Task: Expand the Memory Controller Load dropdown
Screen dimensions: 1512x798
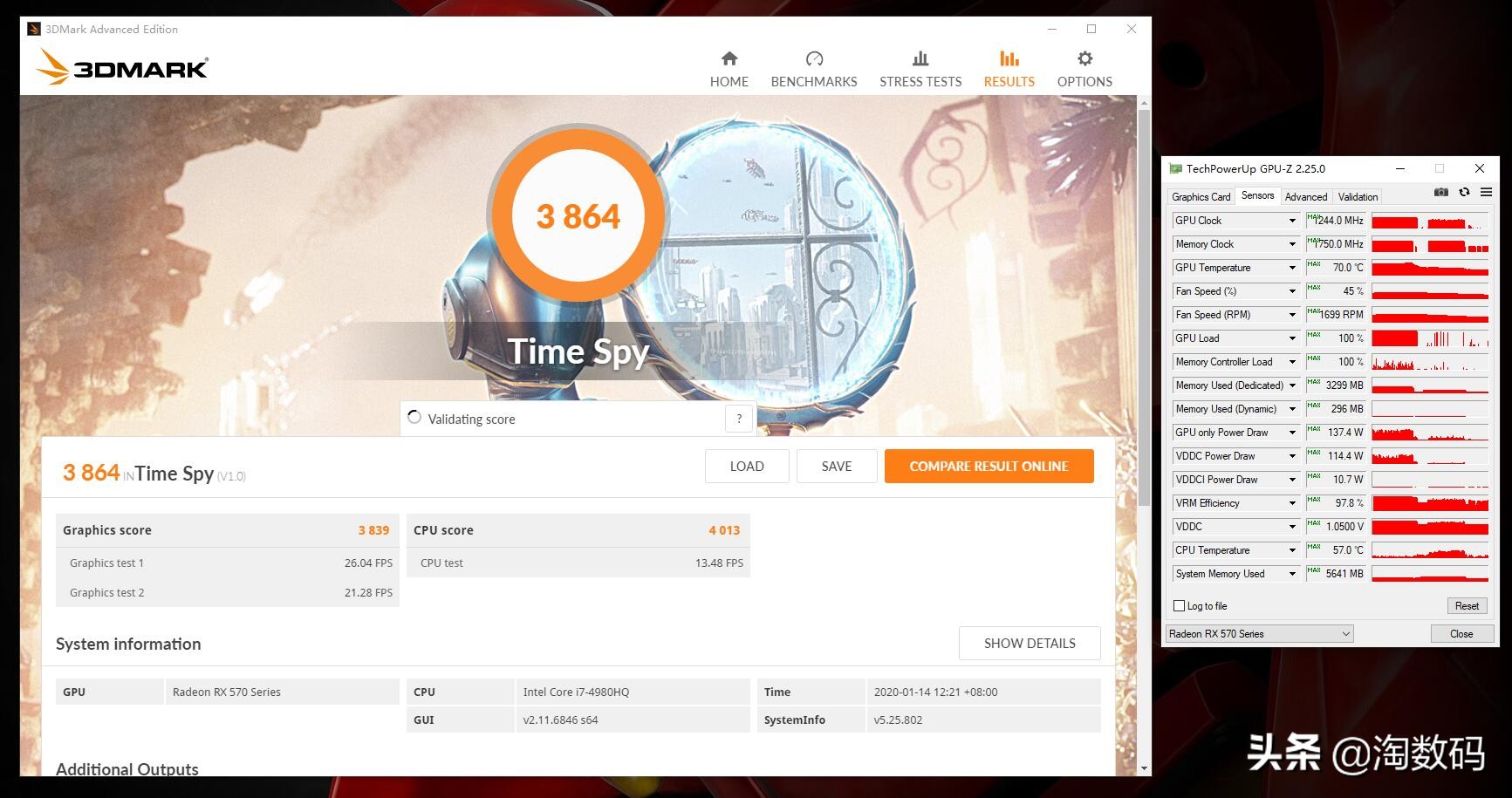Action: (1292, 362)
